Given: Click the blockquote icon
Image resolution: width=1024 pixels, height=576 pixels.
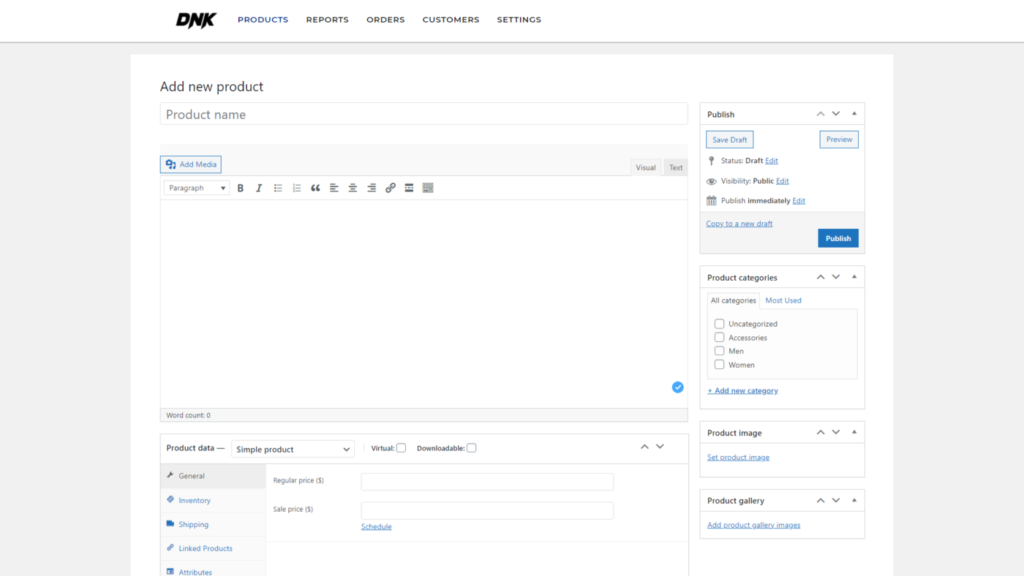Looking at the screenshot, I should click(x=316, y=188).
